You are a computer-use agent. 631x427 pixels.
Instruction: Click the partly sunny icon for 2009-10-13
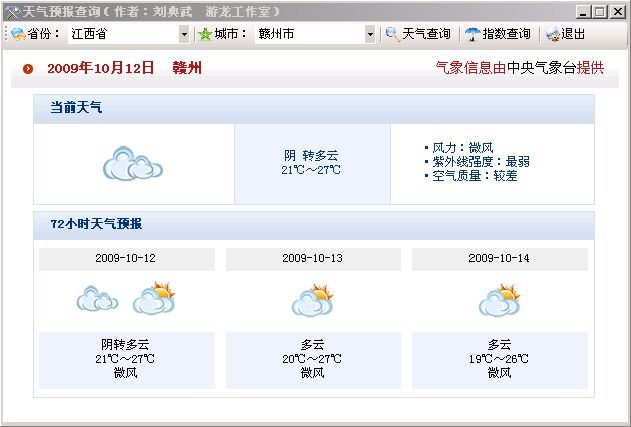point(312,300)
